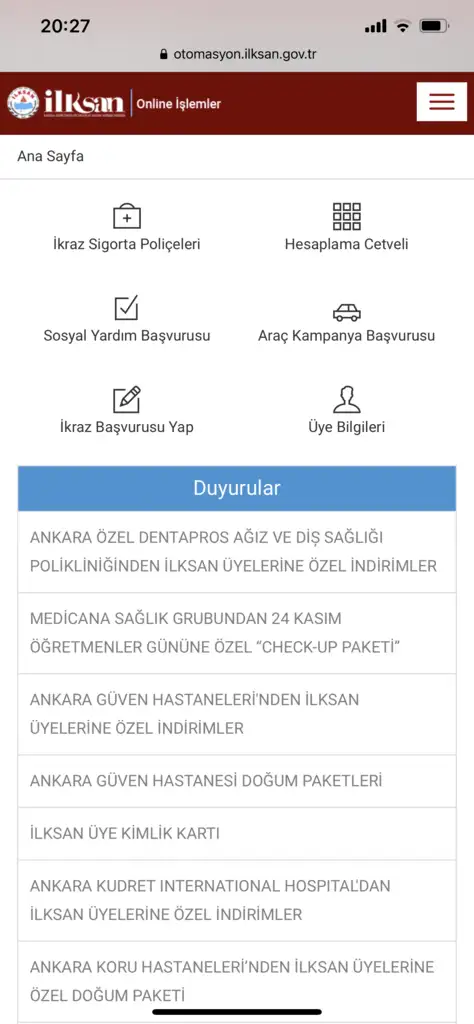Open İkraz Sigorta Poliçeleri briefcase icon
Screen dimensions: 474x1024
tap(127, 216)
